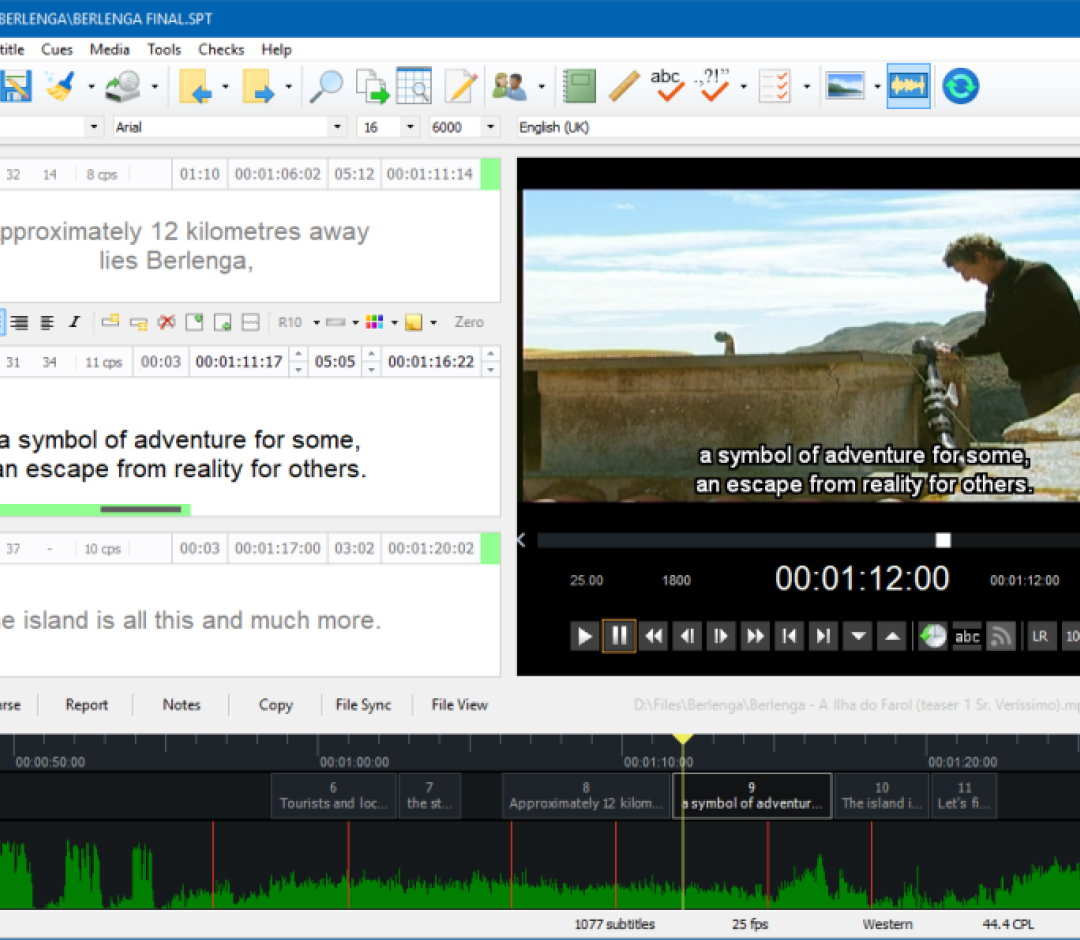Open the colour grid dropdown arrow
Screen dimensions: 1080x940
pos(394,322)
